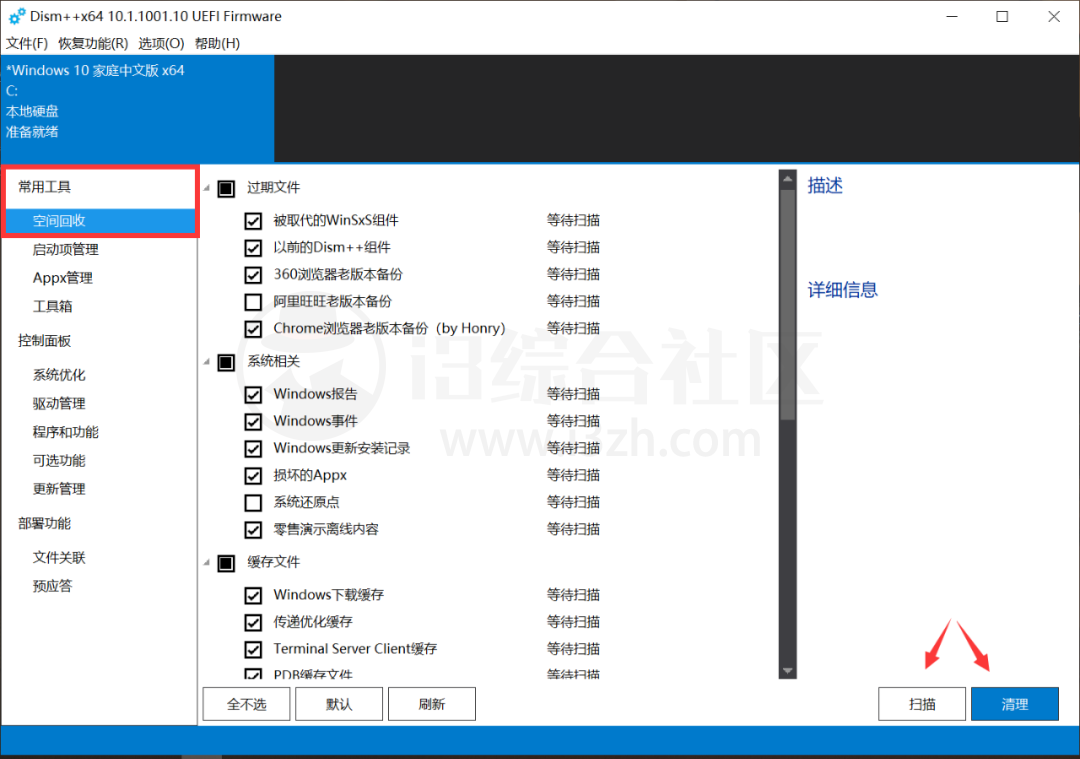Toggle 360浏览器老版本备份 checkbox
The height and width of the screenshot is (759, 1080).
tap(253, 275)
